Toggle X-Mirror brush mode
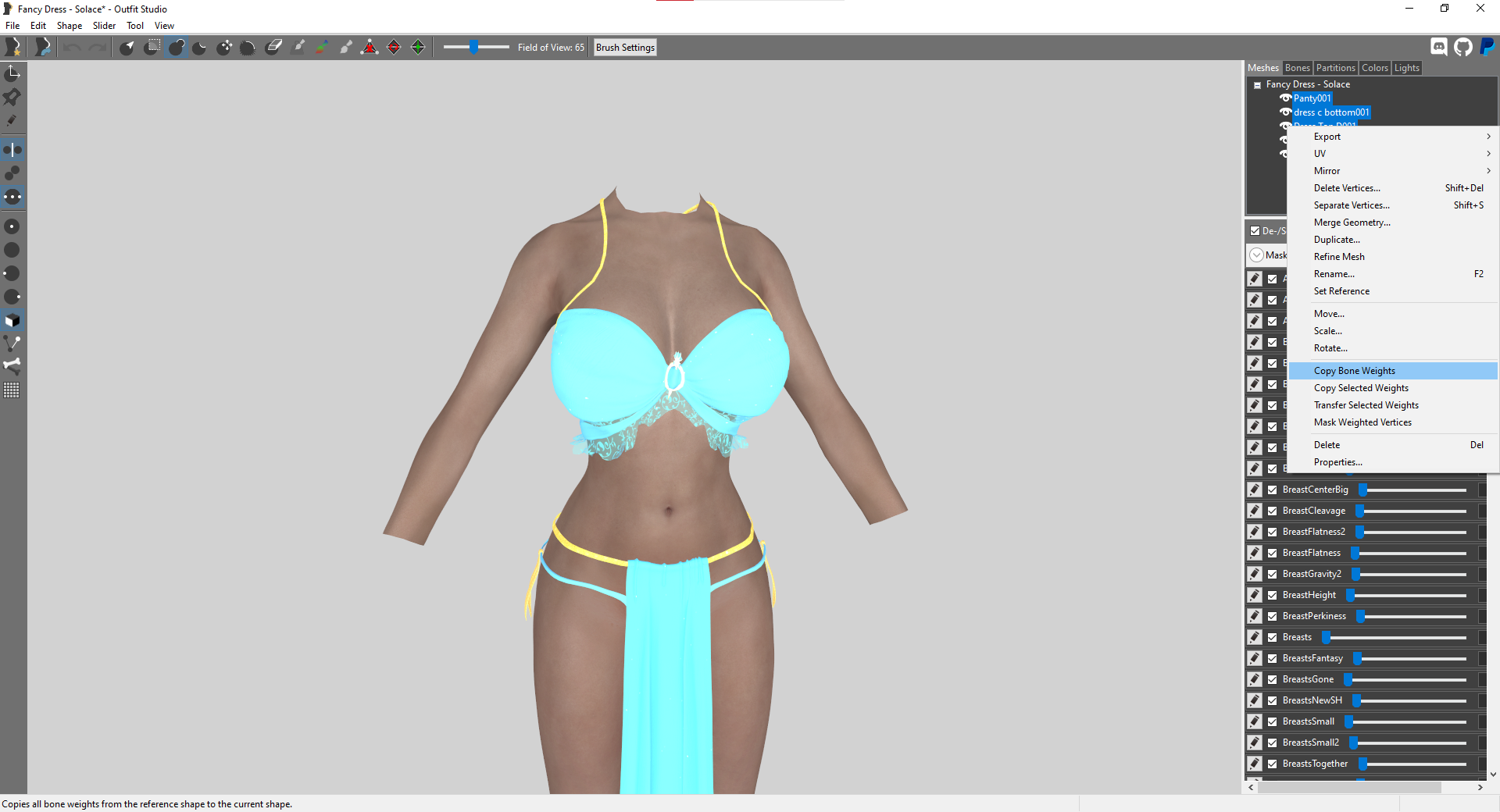This screenshot has width=1500, height=812. click(12, 149)
